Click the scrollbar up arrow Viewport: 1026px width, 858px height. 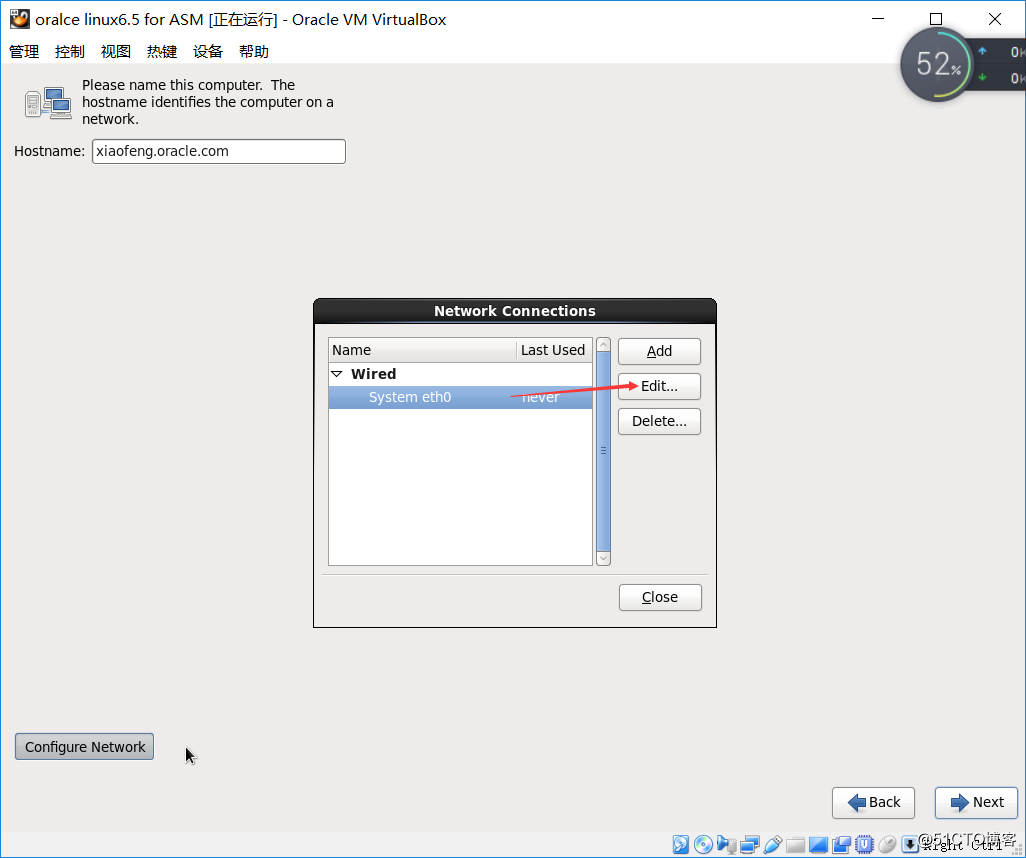603,345
